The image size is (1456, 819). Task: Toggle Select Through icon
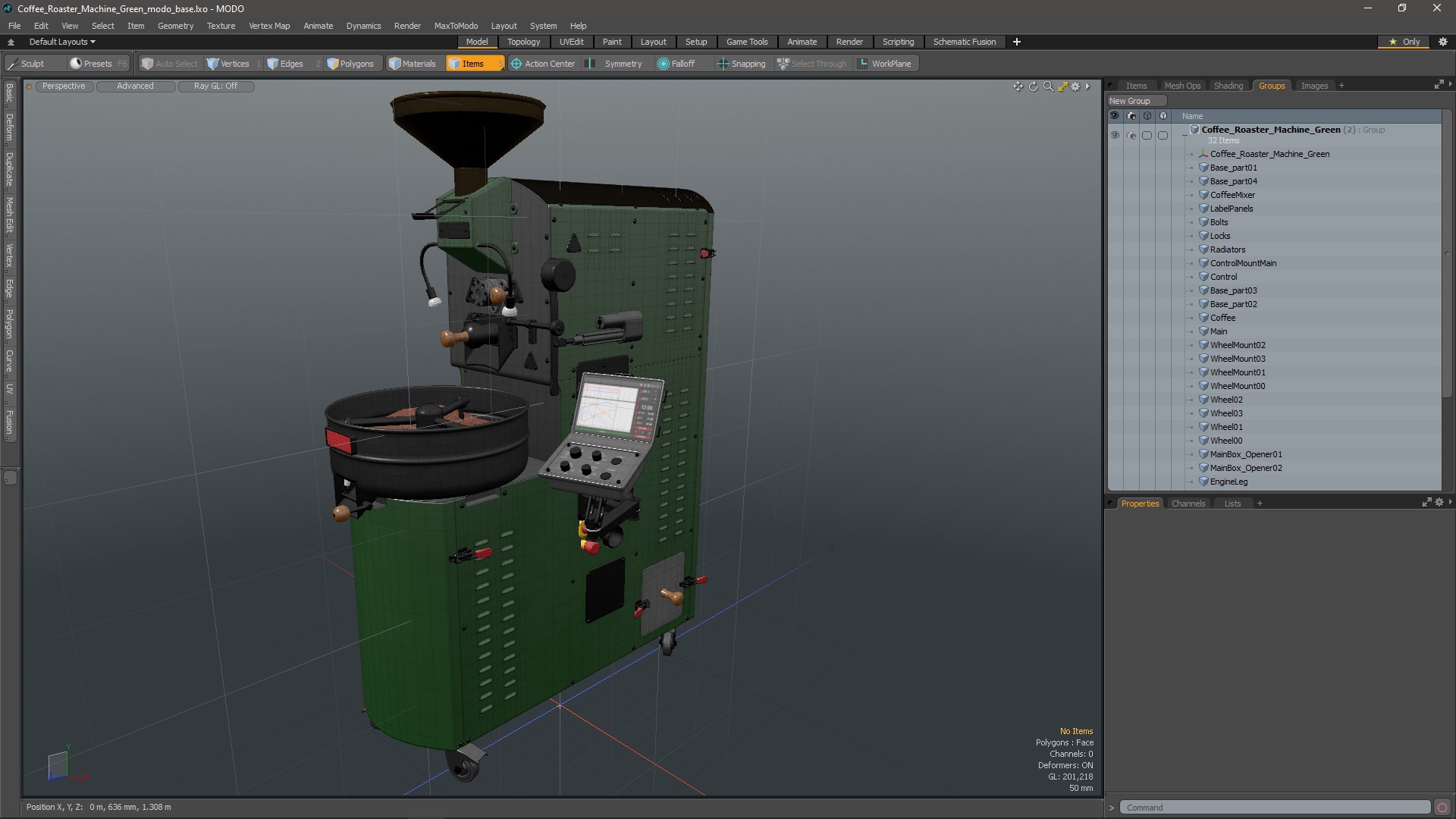(783, 63)
